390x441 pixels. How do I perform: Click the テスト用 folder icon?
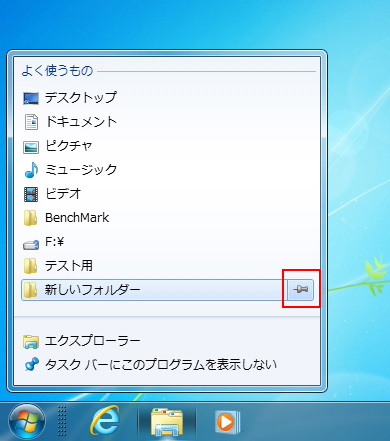(31, 266)
